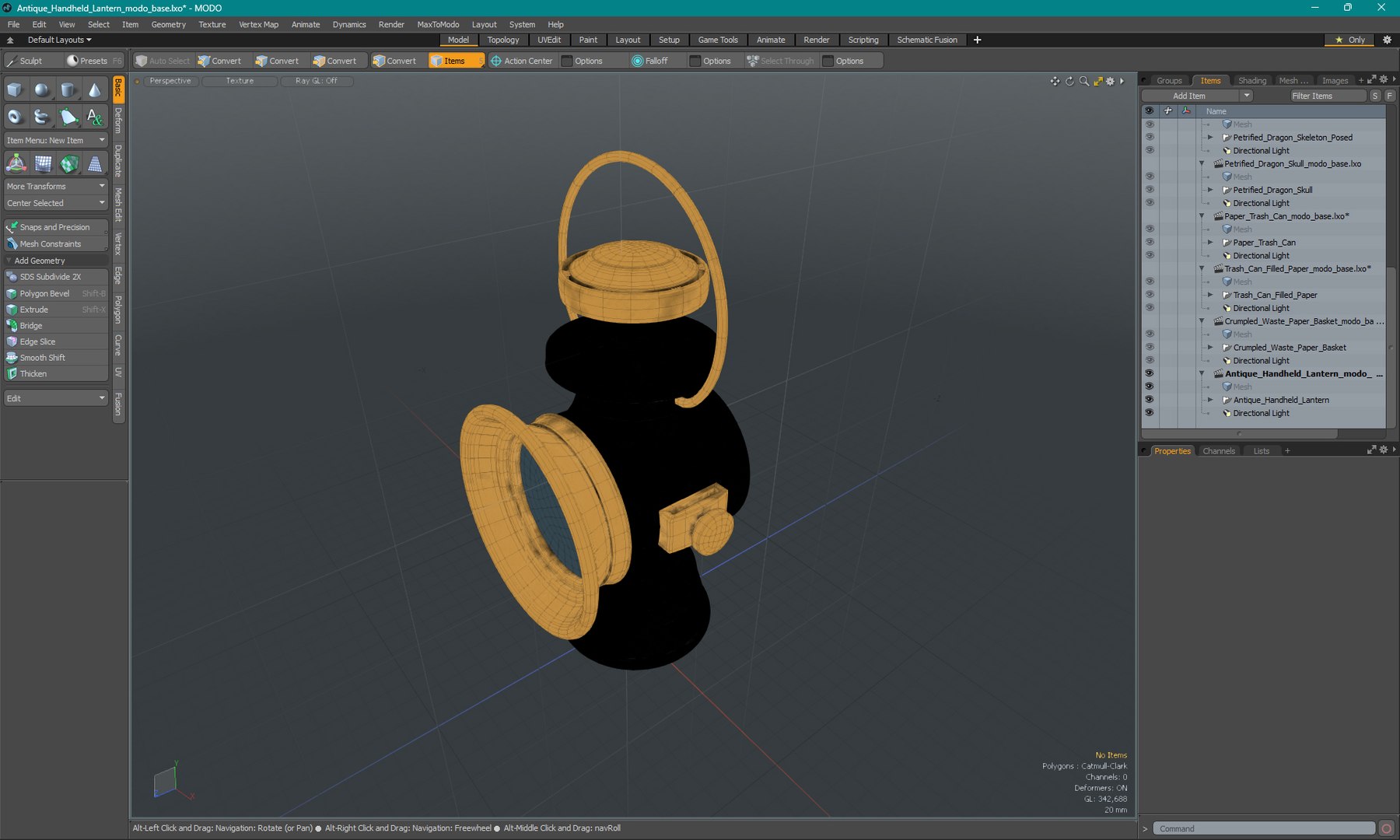Click the Add Item button
Viewport: 1400px width, 840px height.
tap(1196, 96)
